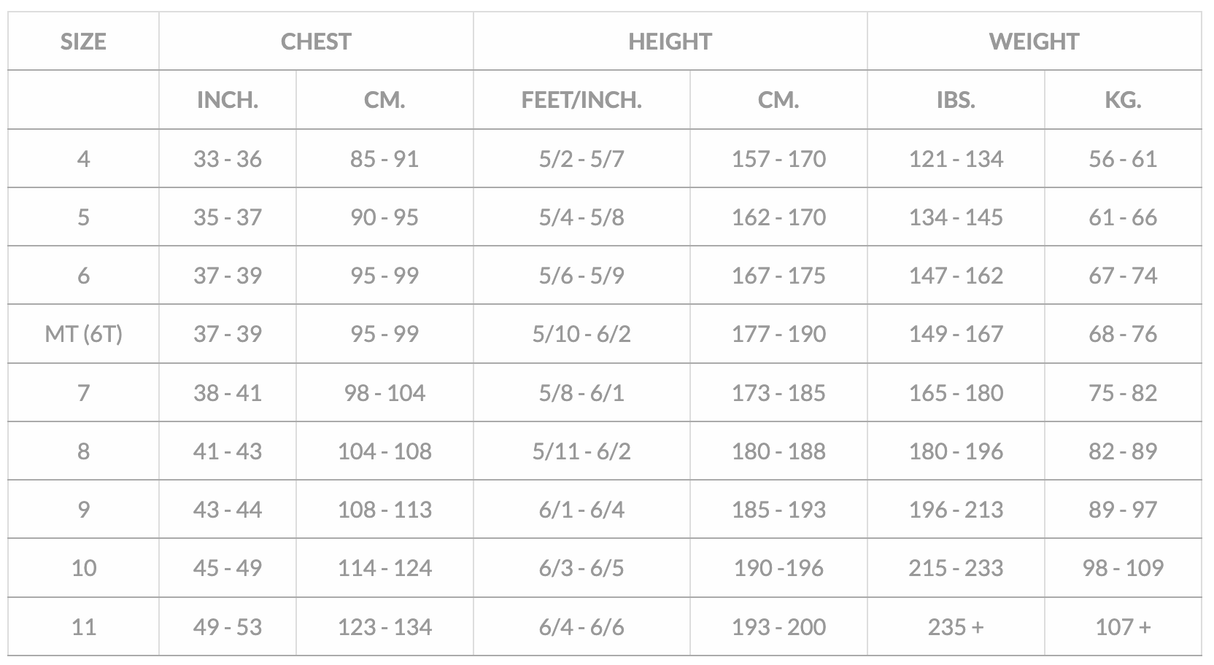Click the FEET/INCH. subheader
Screen dimensions: 1214x665
click(x=581, y=100)
